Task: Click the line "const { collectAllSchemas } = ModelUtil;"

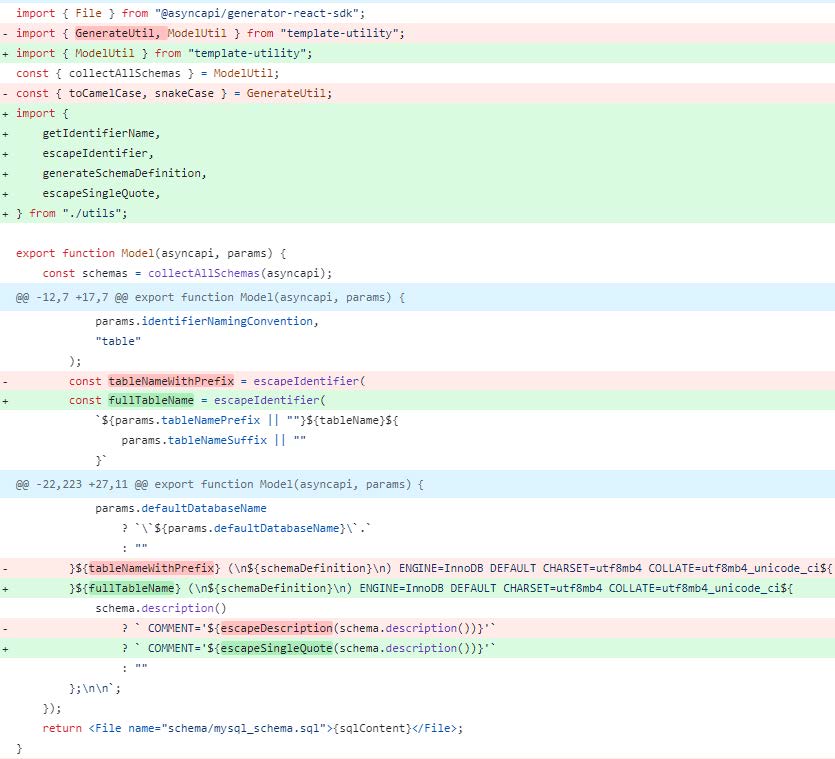Action: (418, 74)
